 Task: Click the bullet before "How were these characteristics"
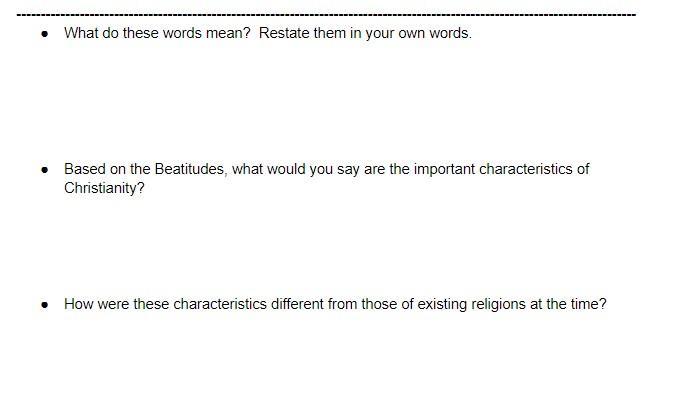(45, 305)
